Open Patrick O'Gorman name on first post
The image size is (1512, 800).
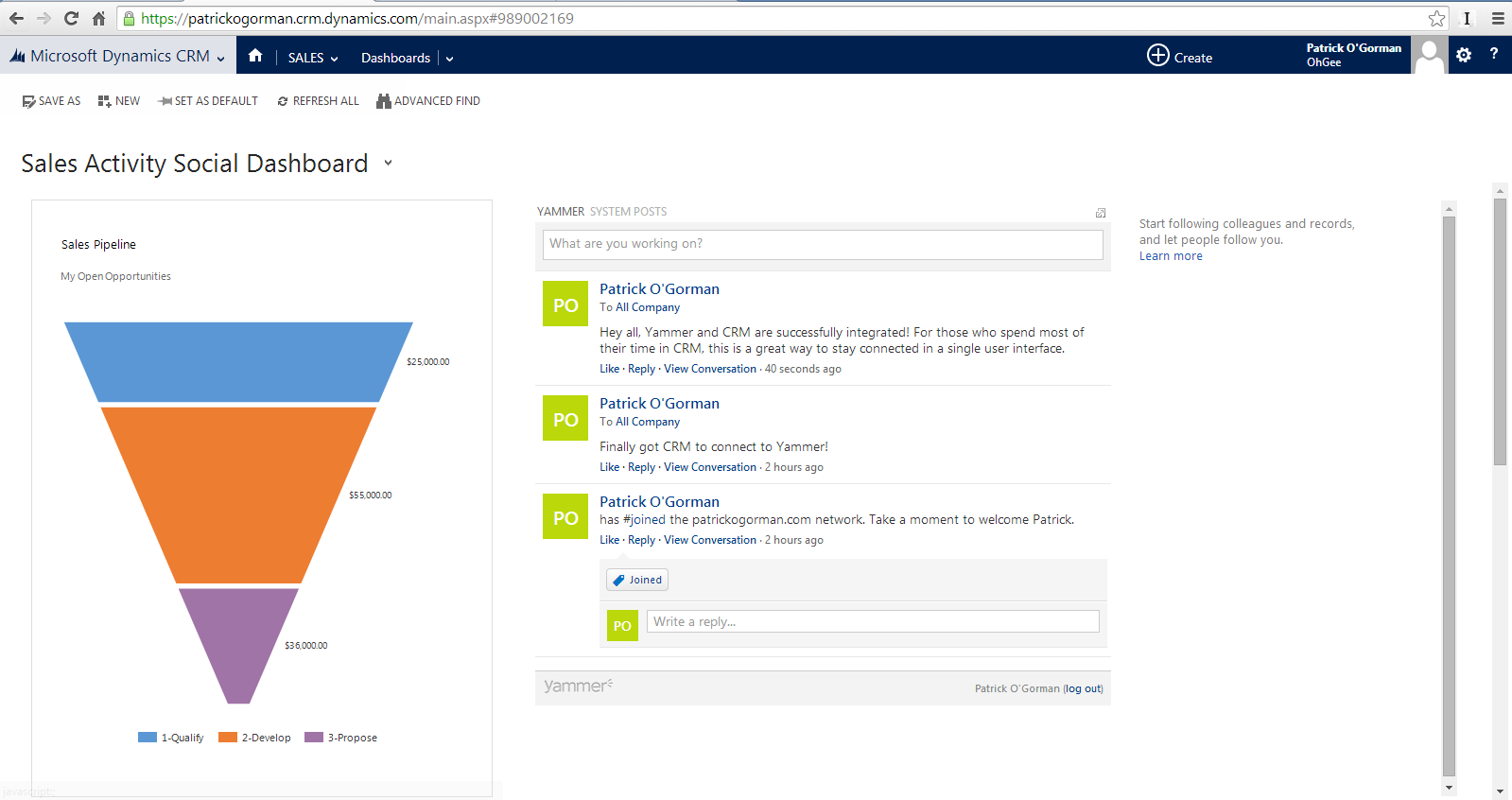click(x=659, y=289)
